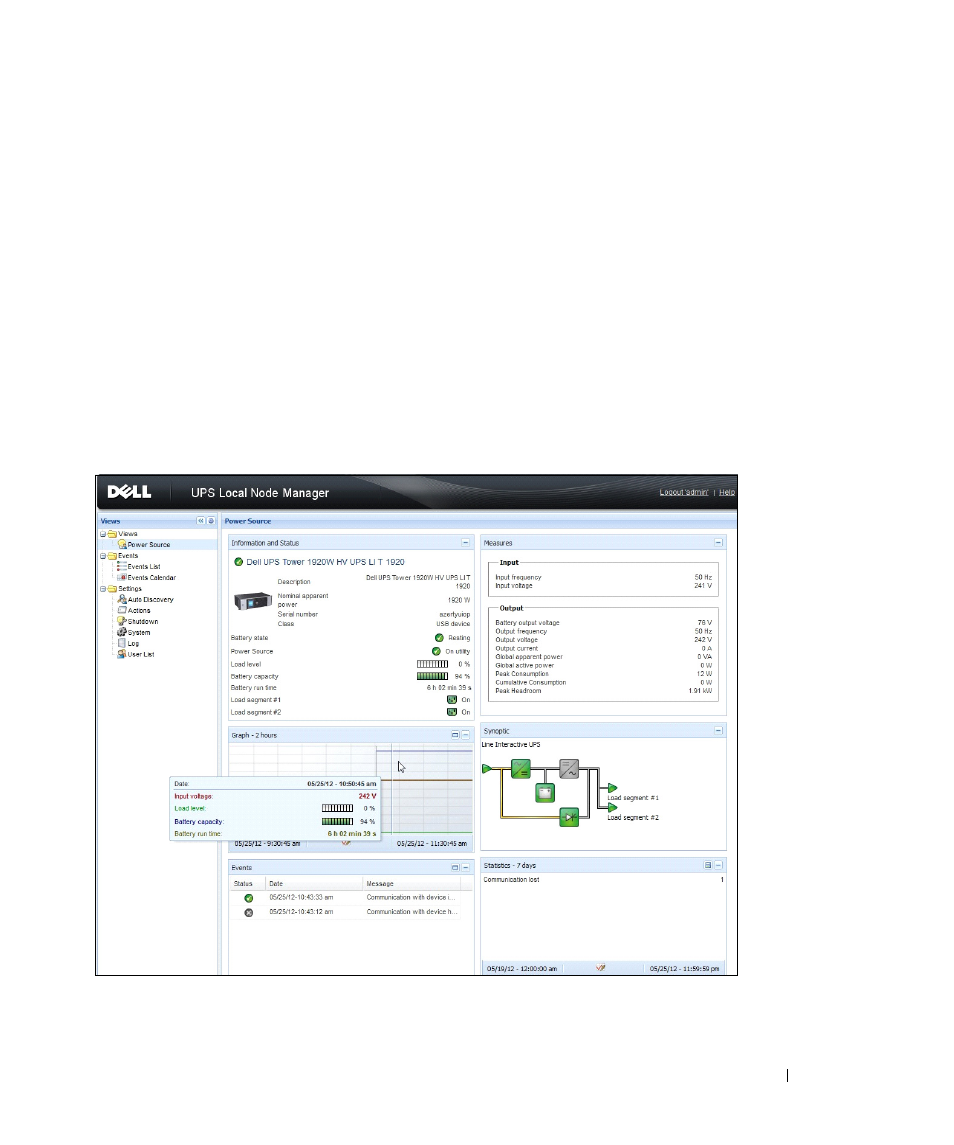
Task: Open Events List in tree
Action: point(144,566)
